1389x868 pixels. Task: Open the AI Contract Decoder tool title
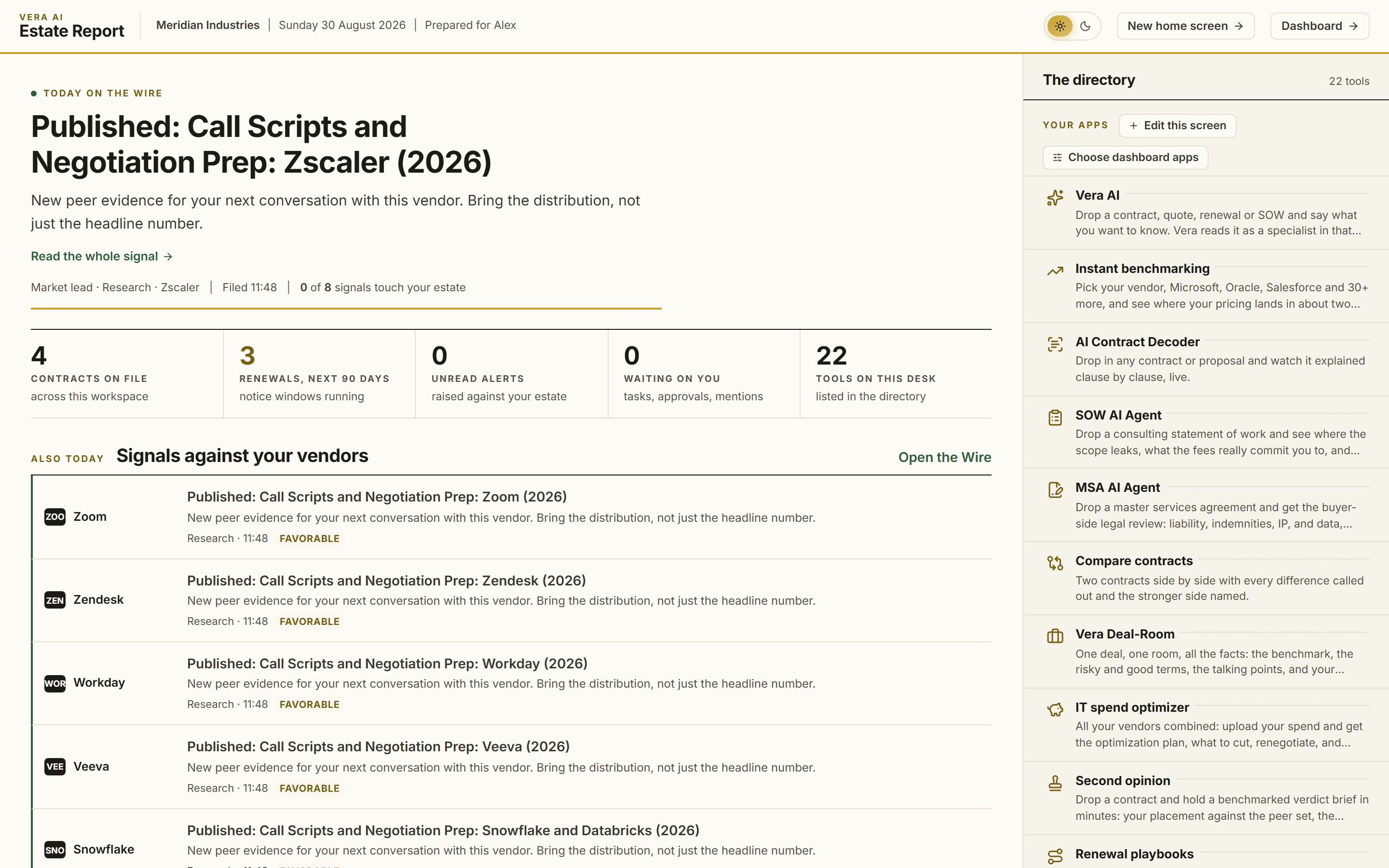click(1137, 341)
